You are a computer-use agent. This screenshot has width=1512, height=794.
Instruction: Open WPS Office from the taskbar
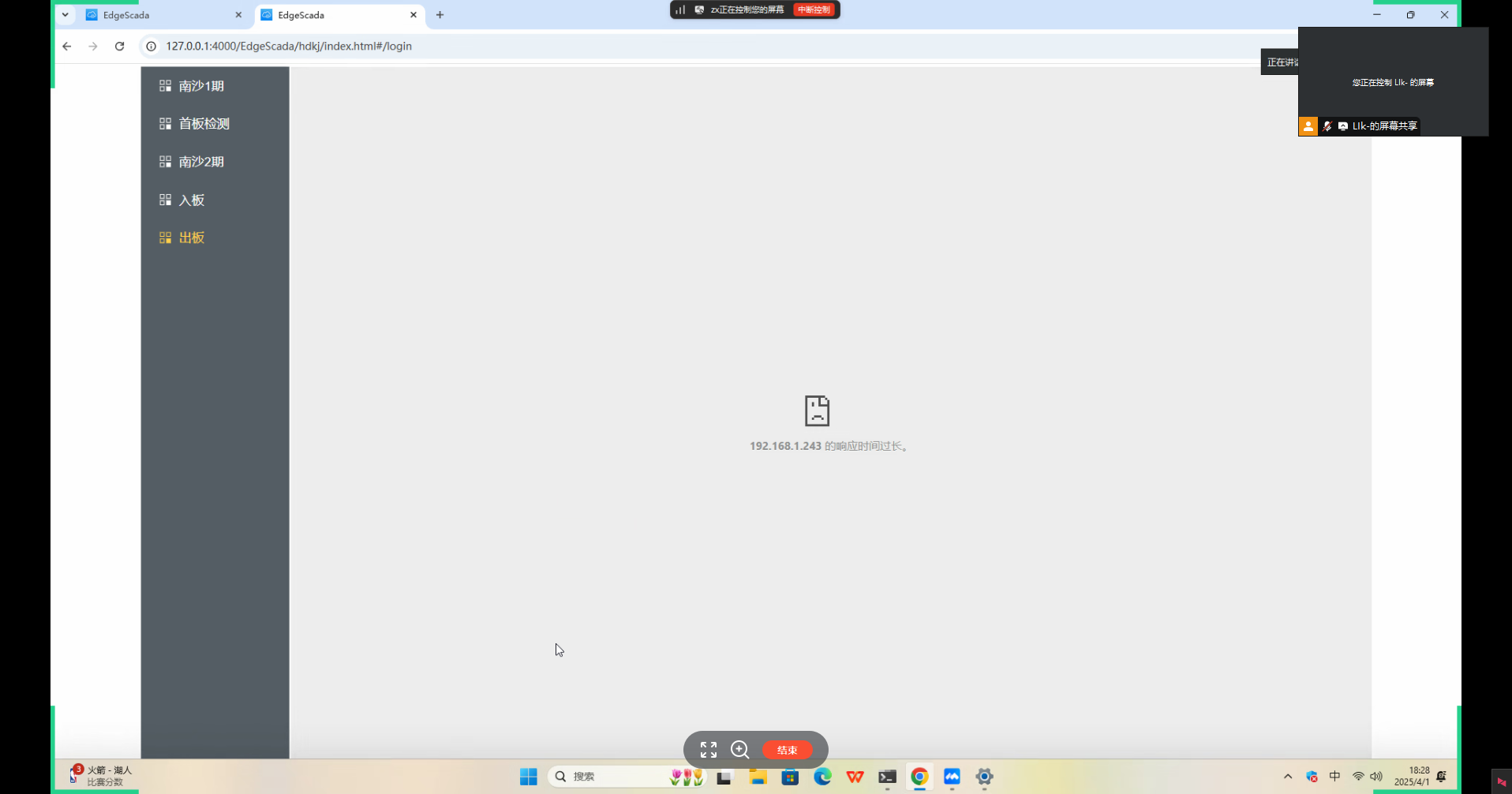point(855,777)
